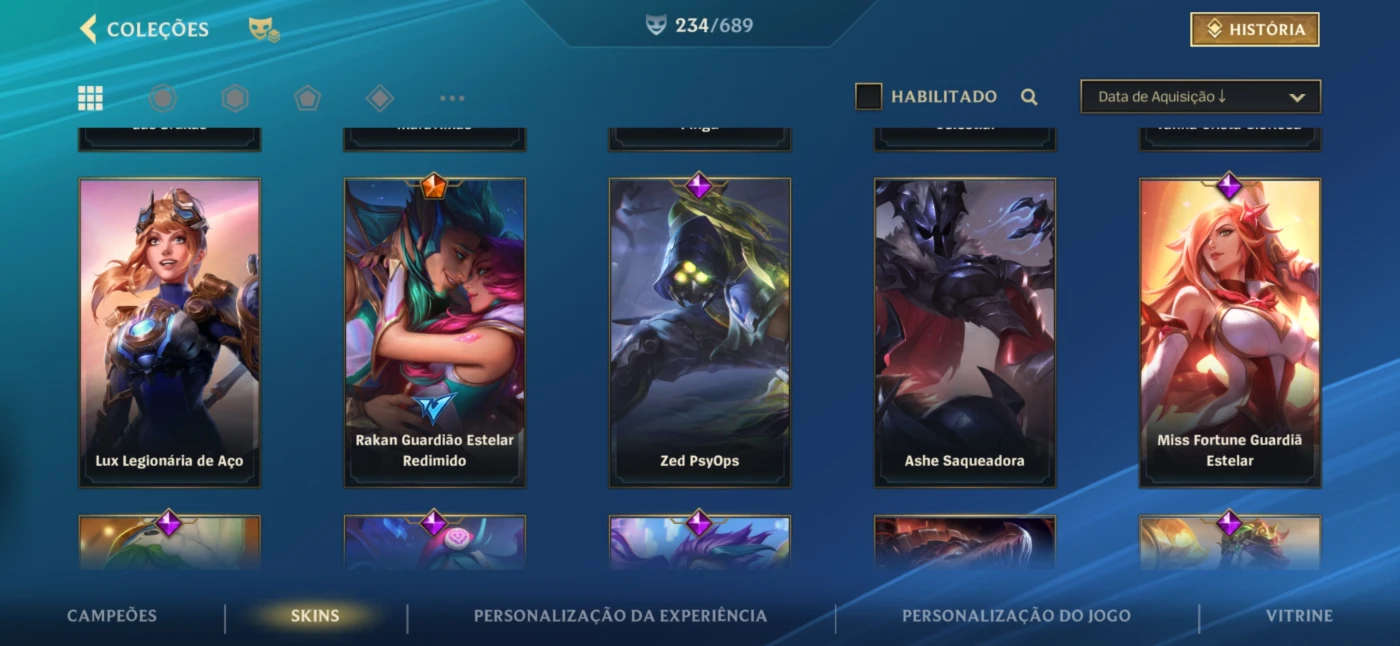Select the diamond rarity filter icon
This screenshot has width=1400, height=646.
[380, 98]
